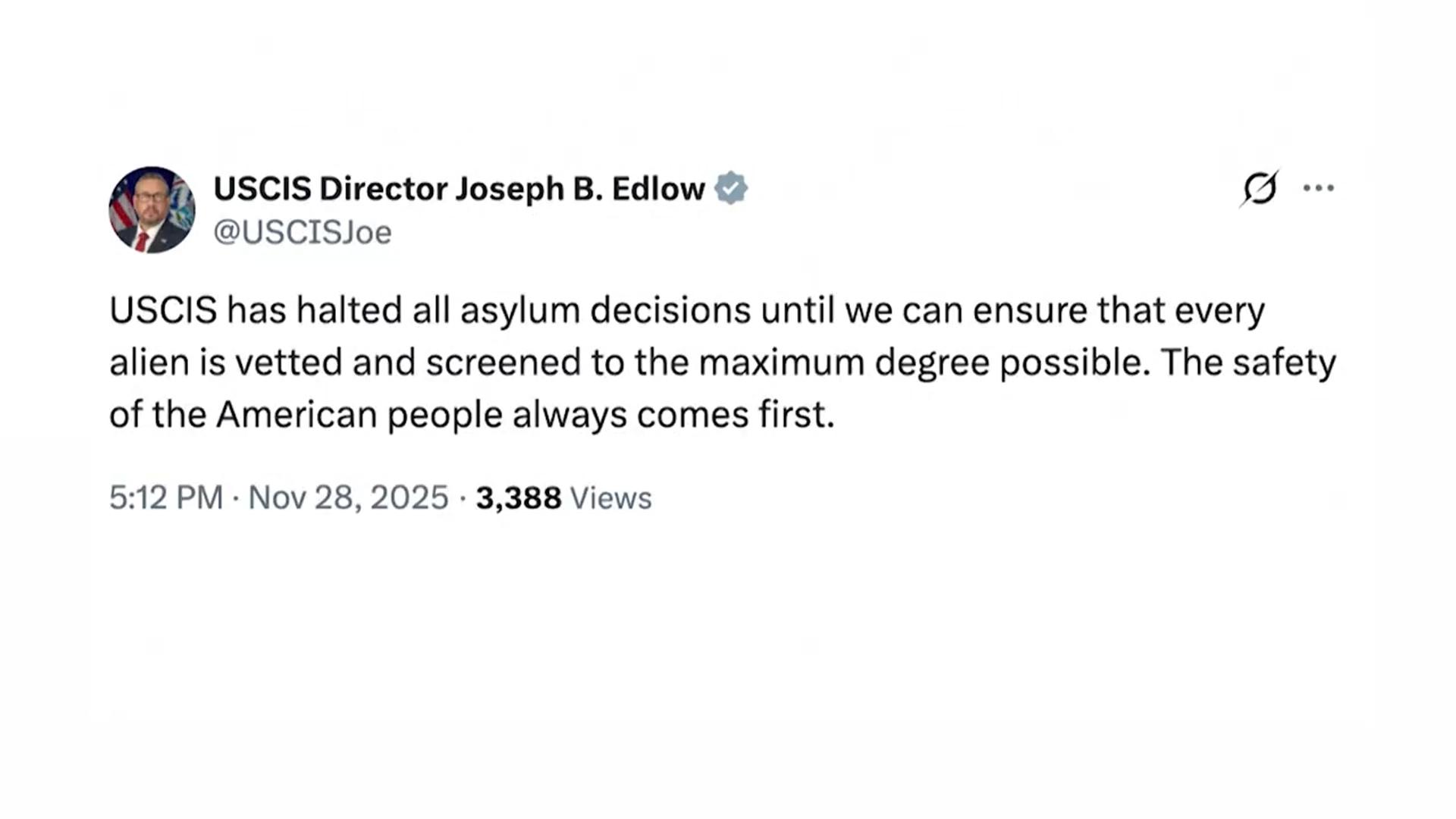This screenshot has width=1456, height=819.
Task: Click the Nov 28, 2025 date
Action: click(349, 498)
